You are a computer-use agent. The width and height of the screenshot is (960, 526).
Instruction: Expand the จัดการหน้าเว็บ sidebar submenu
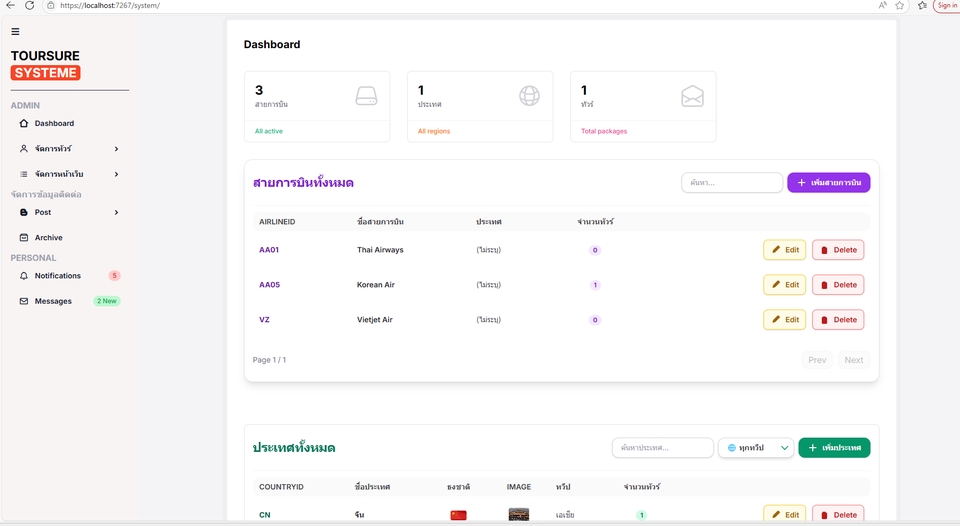point(116,174)
